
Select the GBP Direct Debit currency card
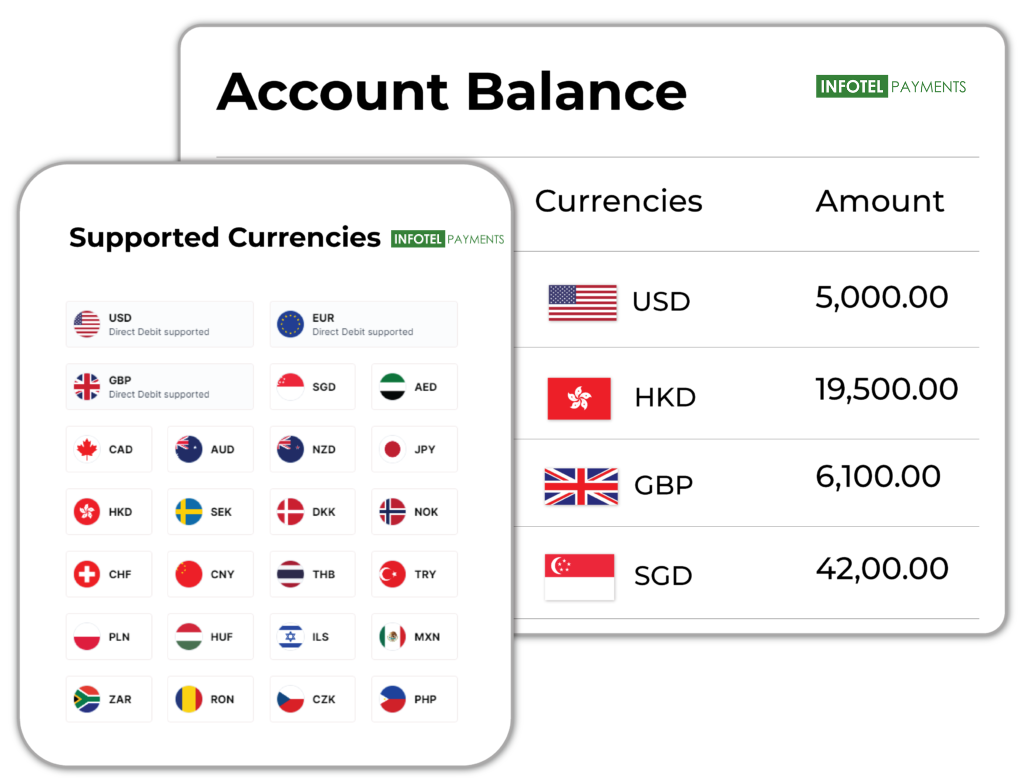pyautogui.click(x=160, y=387)
